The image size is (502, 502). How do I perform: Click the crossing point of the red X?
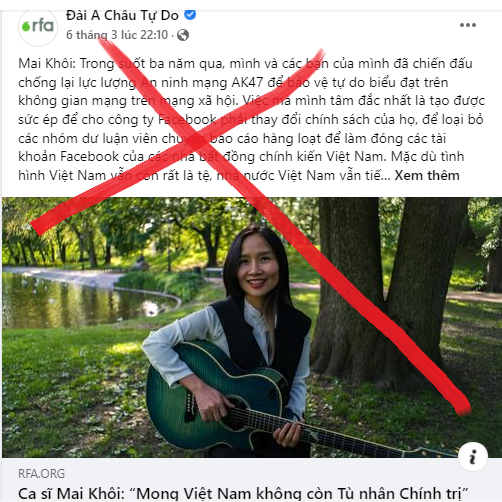pos(199,142)
